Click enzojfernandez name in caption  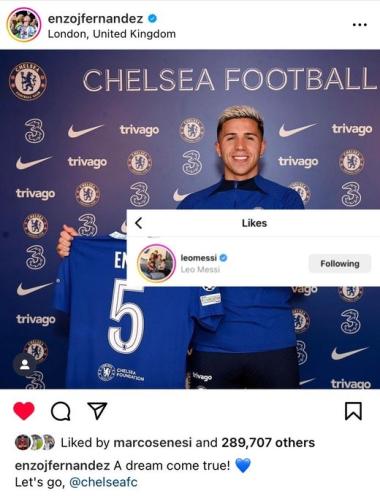[x=62, y=465]
